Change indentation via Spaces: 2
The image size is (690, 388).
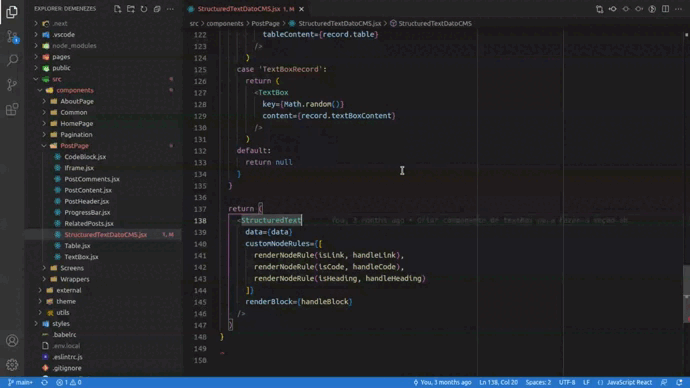(538, 382)
